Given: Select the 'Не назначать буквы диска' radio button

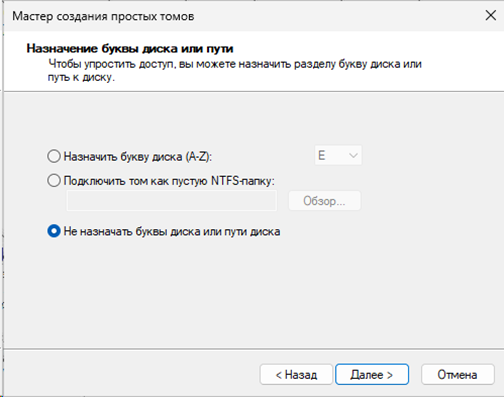Looking at the screenshot, I should coord(54,231).
